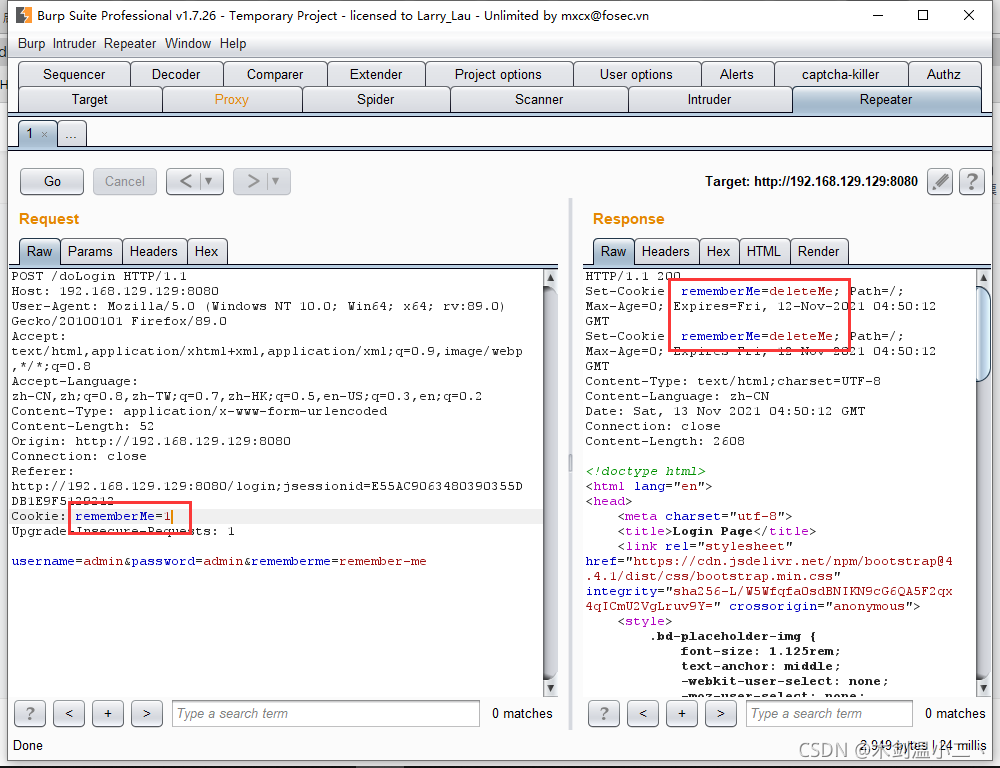Click response search help button

pos(603,713)
